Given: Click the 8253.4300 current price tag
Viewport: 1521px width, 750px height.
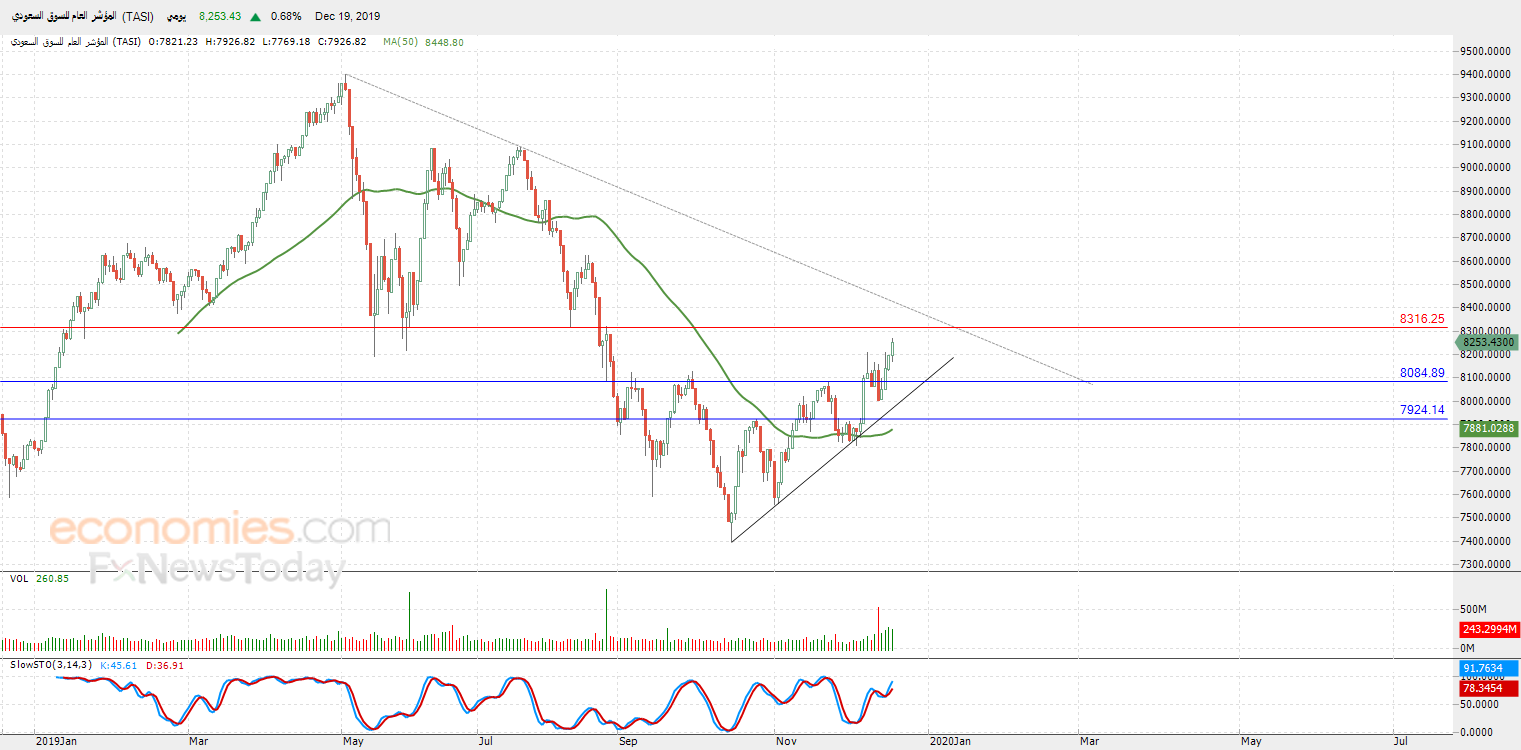Looking at the screenshot, I should coord(1488,342).
